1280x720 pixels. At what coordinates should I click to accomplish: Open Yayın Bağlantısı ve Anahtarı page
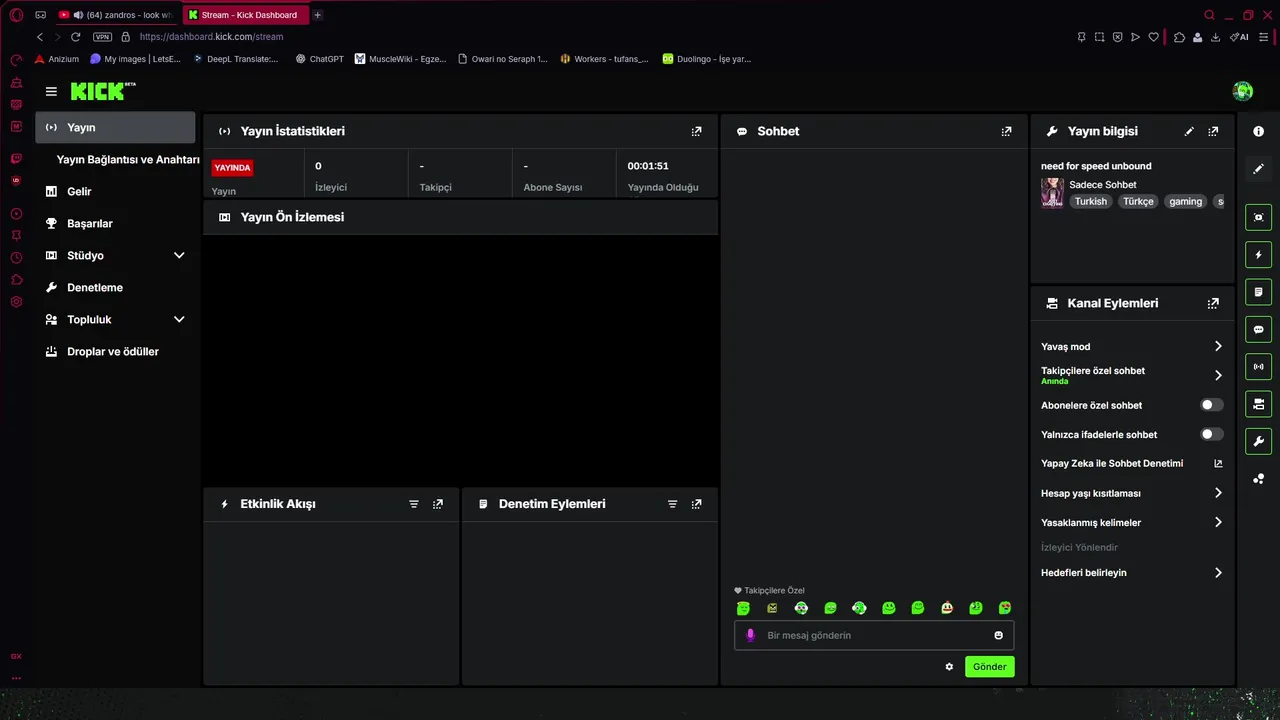tap(128, 159)
